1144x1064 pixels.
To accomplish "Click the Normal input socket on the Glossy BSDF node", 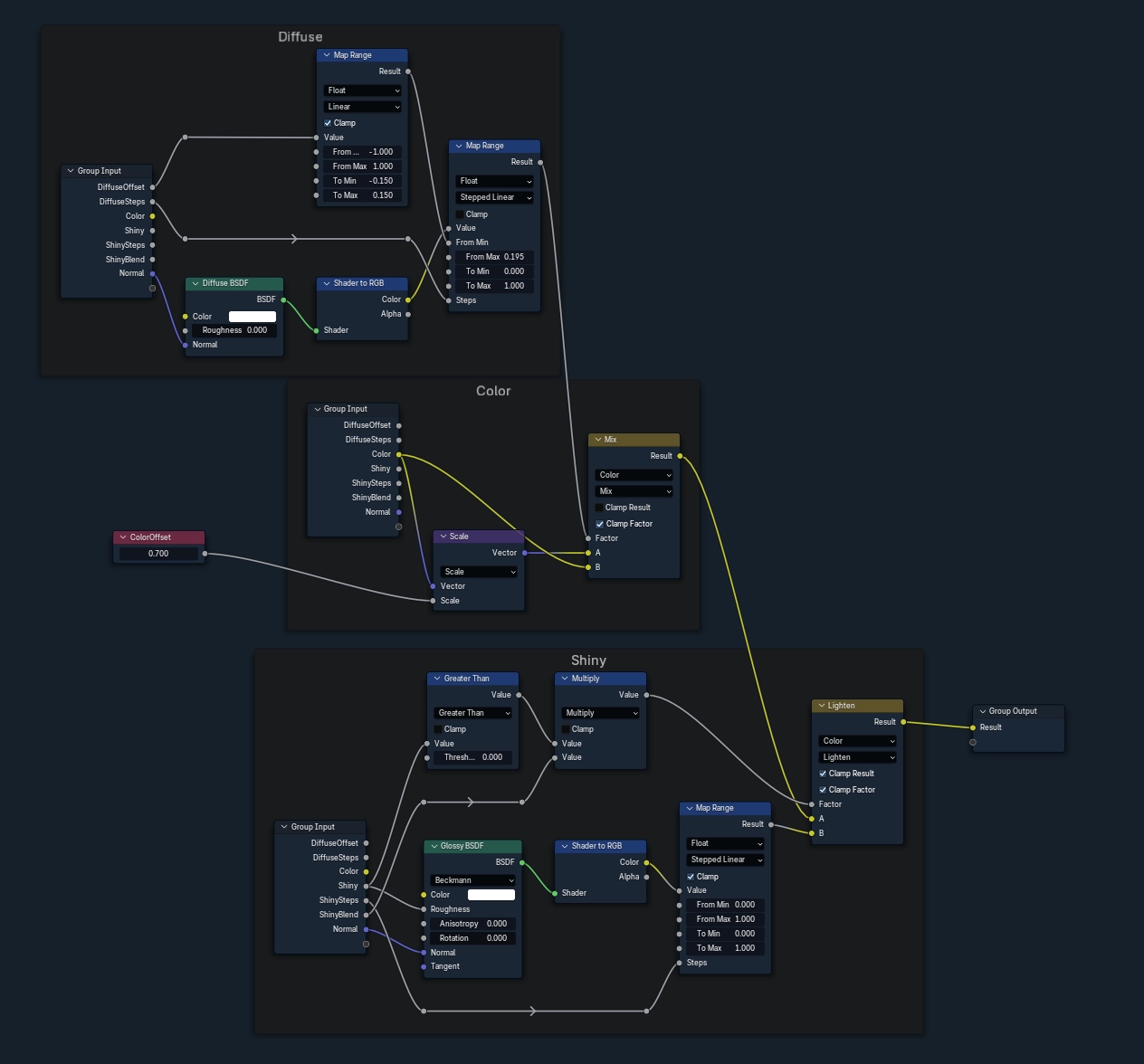I will (x=424, y=952).
